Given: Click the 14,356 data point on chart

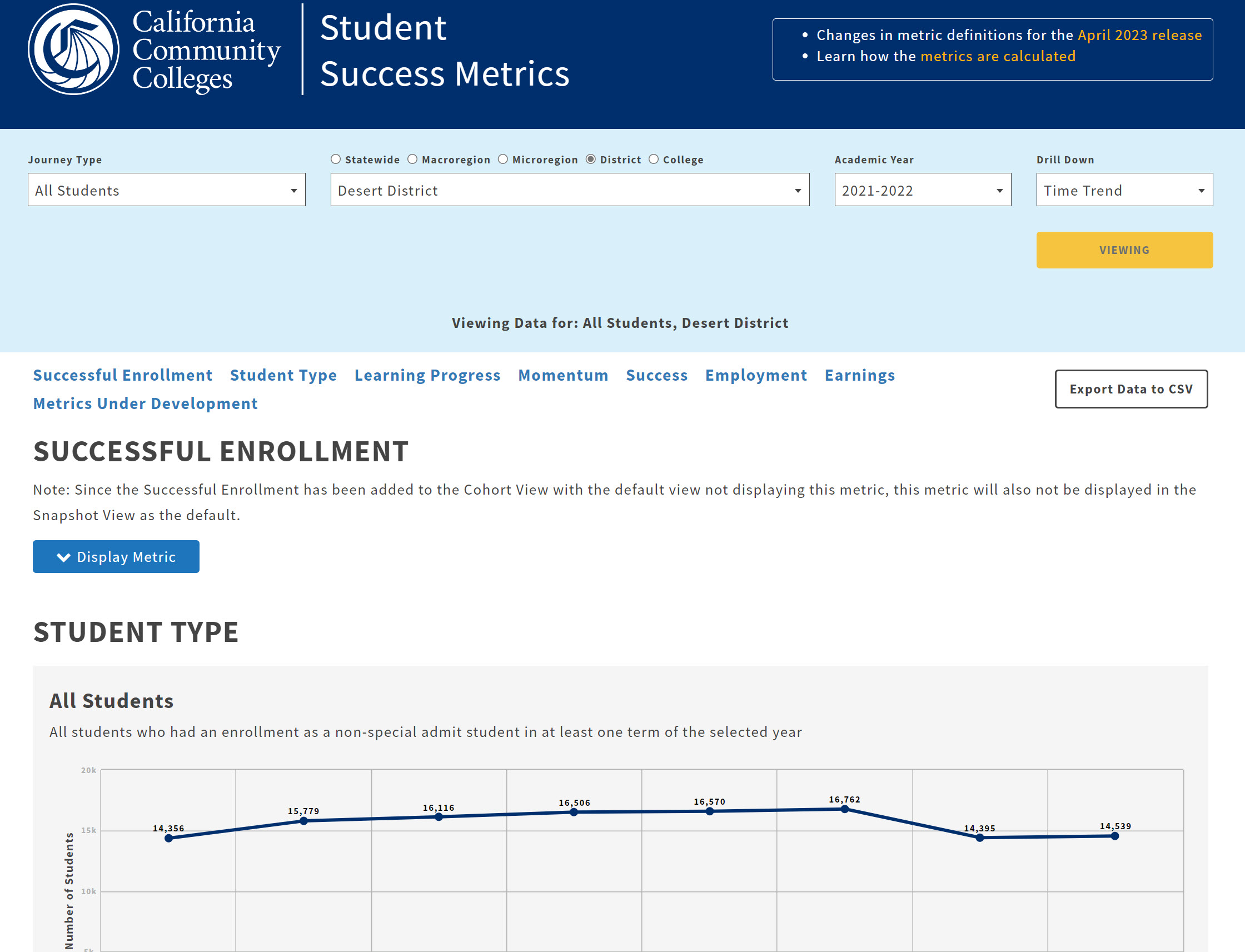Looking at the screenshot, I should click(x=168, y=838).
